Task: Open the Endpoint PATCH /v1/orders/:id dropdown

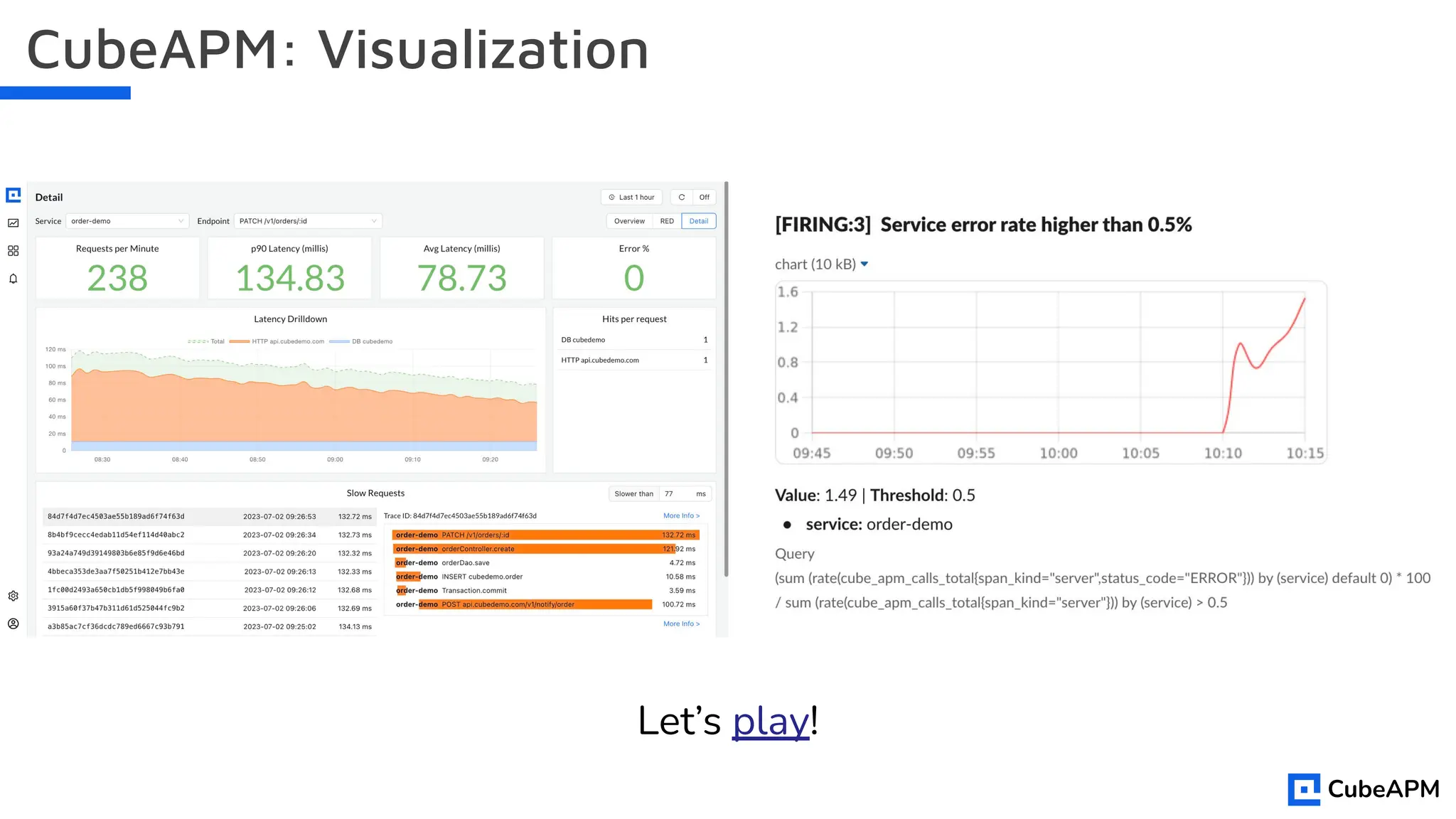Action: (x=308, y=221)
